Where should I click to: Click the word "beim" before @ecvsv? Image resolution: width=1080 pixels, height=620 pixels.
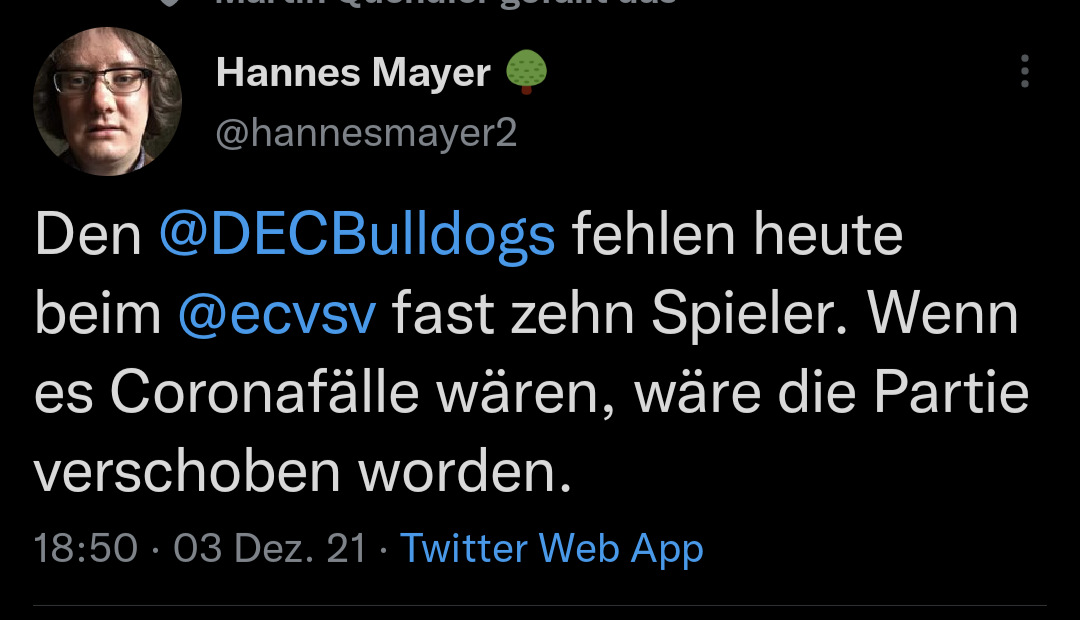click(97, 315)
